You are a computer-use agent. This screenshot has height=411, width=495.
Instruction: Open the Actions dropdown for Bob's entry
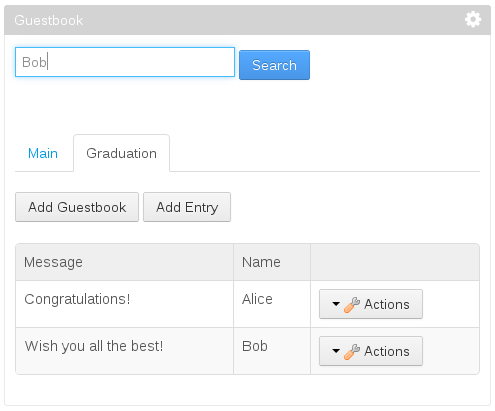(371, 351)
